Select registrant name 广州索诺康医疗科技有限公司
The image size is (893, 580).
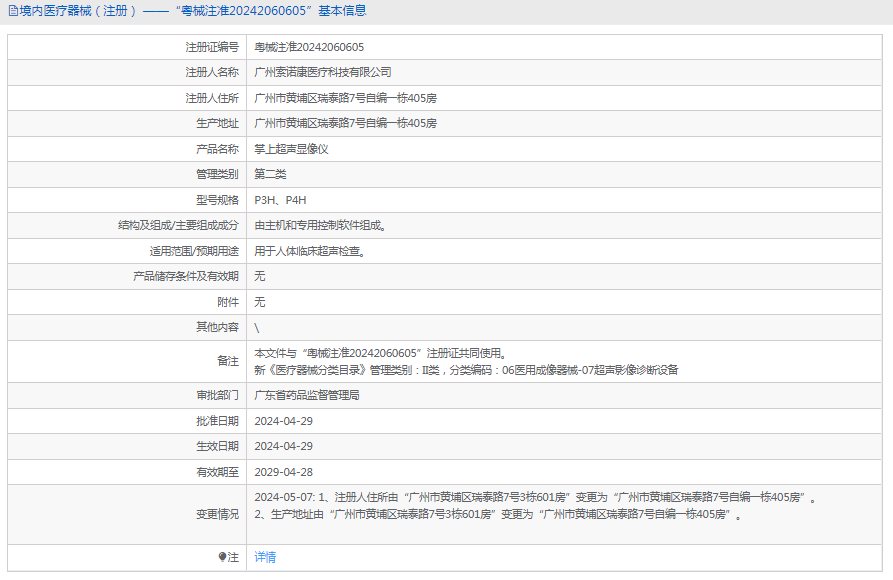coord(322,72)
